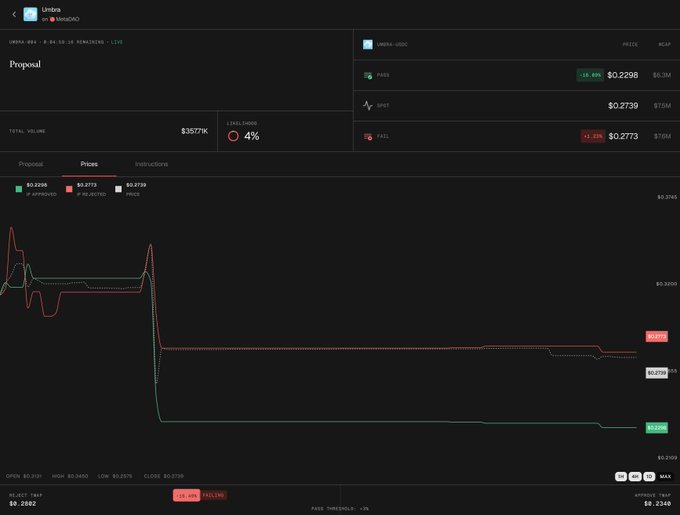This screenshot has width=680, height=515.
Task: Click the Umbra title text
Action: 51,10
